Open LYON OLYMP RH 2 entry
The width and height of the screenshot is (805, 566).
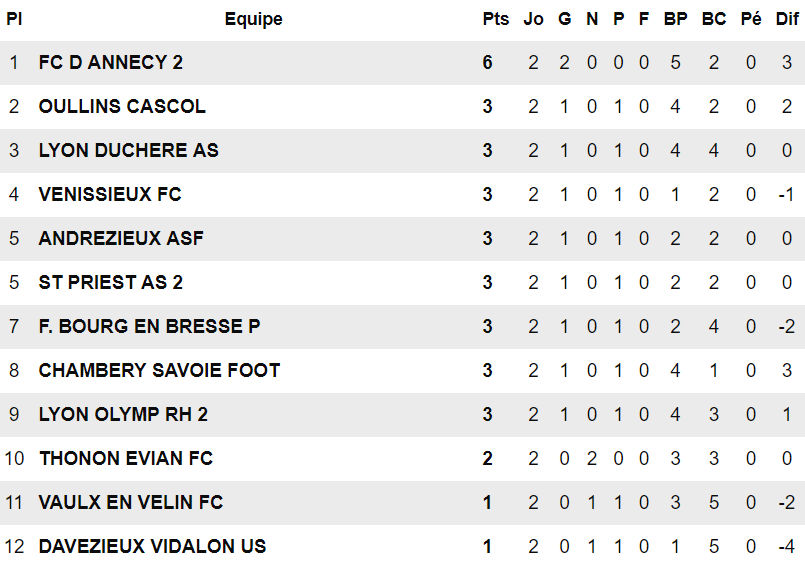click(x=123, y=414)
